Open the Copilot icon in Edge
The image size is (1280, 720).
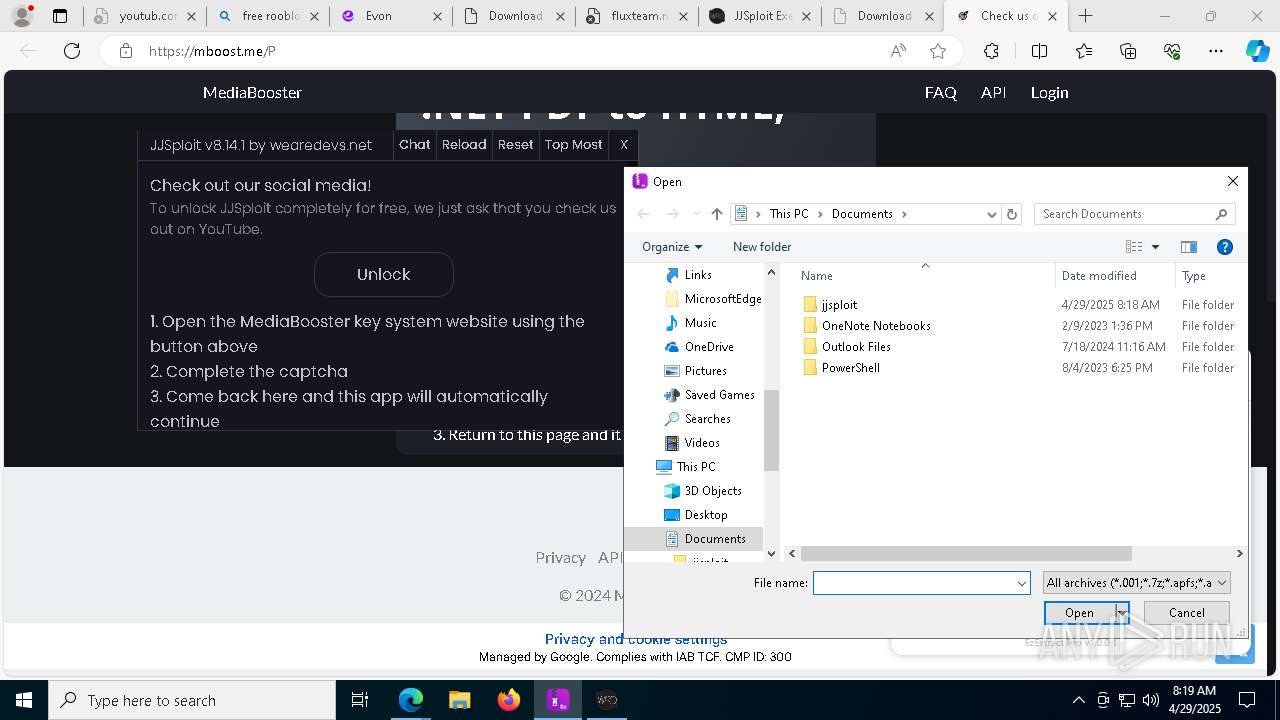[x=1257, y=51]
